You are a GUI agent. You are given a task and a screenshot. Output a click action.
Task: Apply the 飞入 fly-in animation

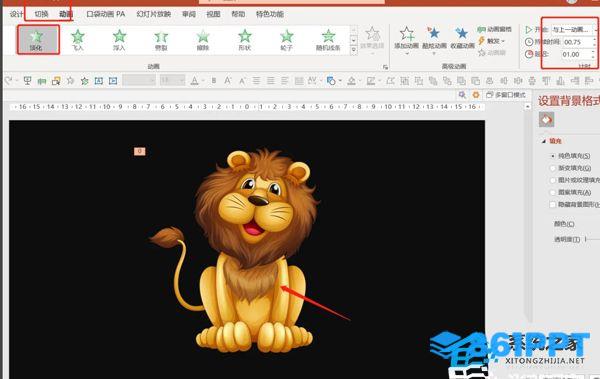(78, 40)
